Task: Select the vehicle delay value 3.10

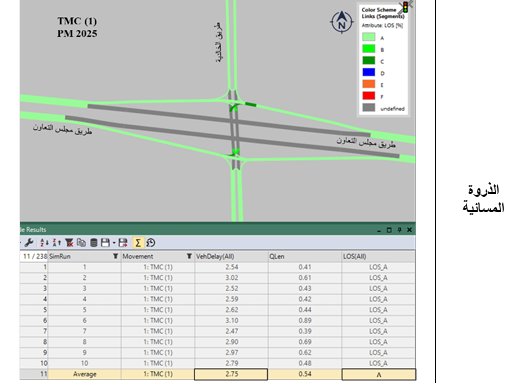Action: click(232, 321)
